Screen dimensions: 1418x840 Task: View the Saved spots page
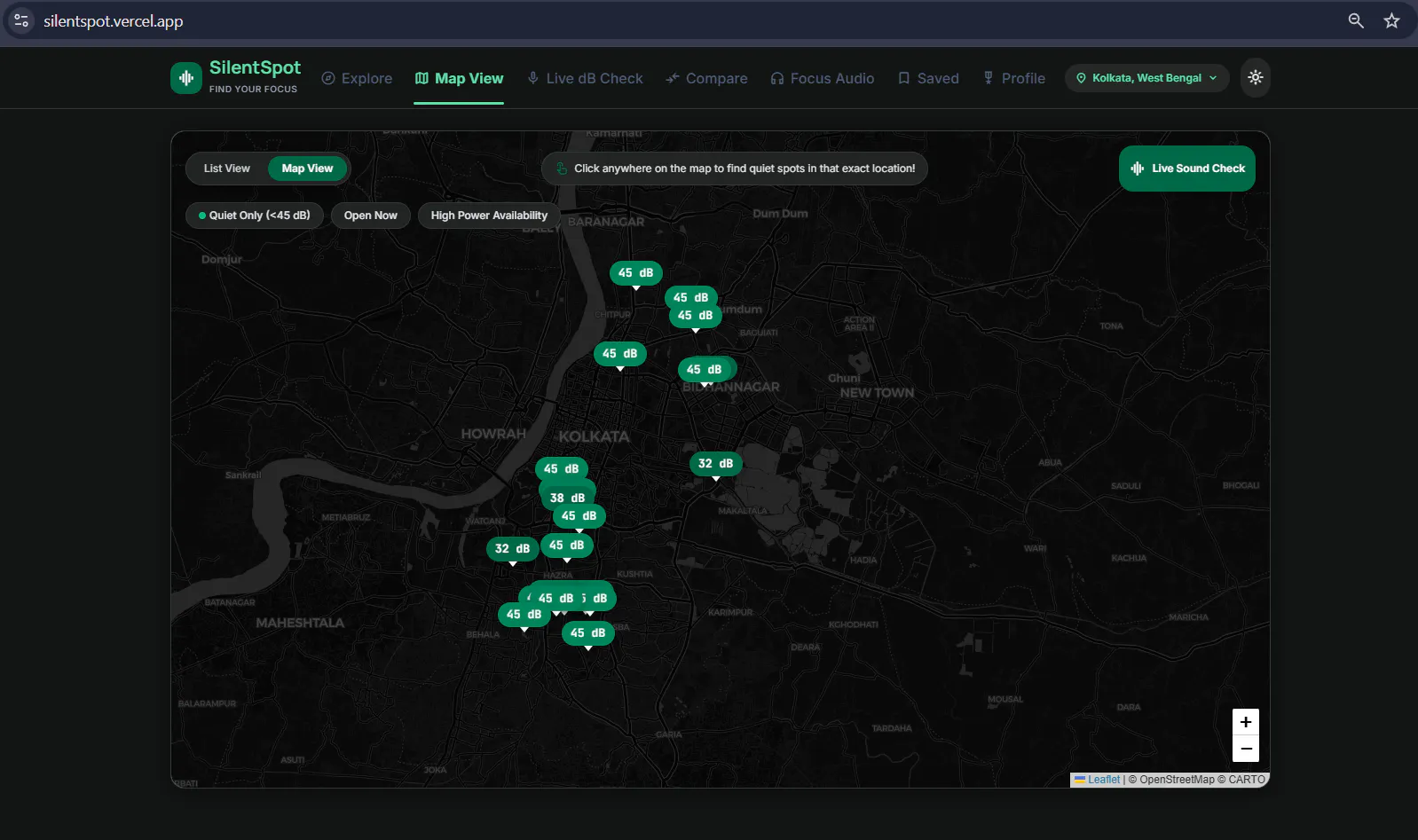928,78
